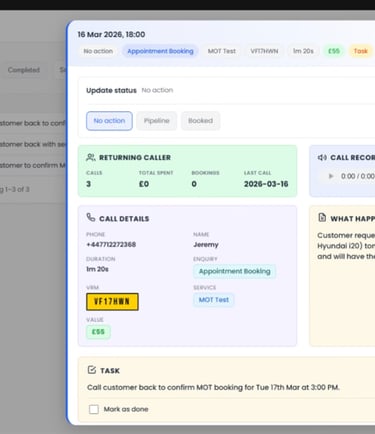The width and height of the screenshot is (375, 434).
Task: Click the £55 value badge
Action: click(x=98, y=332)
